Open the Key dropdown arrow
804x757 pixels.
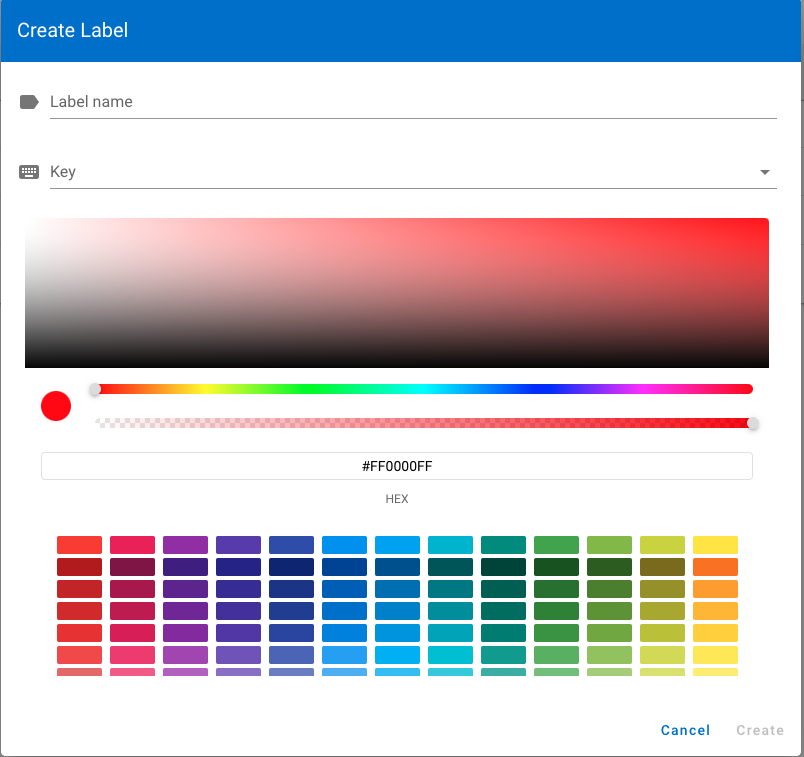pyautogui.click(x=765, y=172)
